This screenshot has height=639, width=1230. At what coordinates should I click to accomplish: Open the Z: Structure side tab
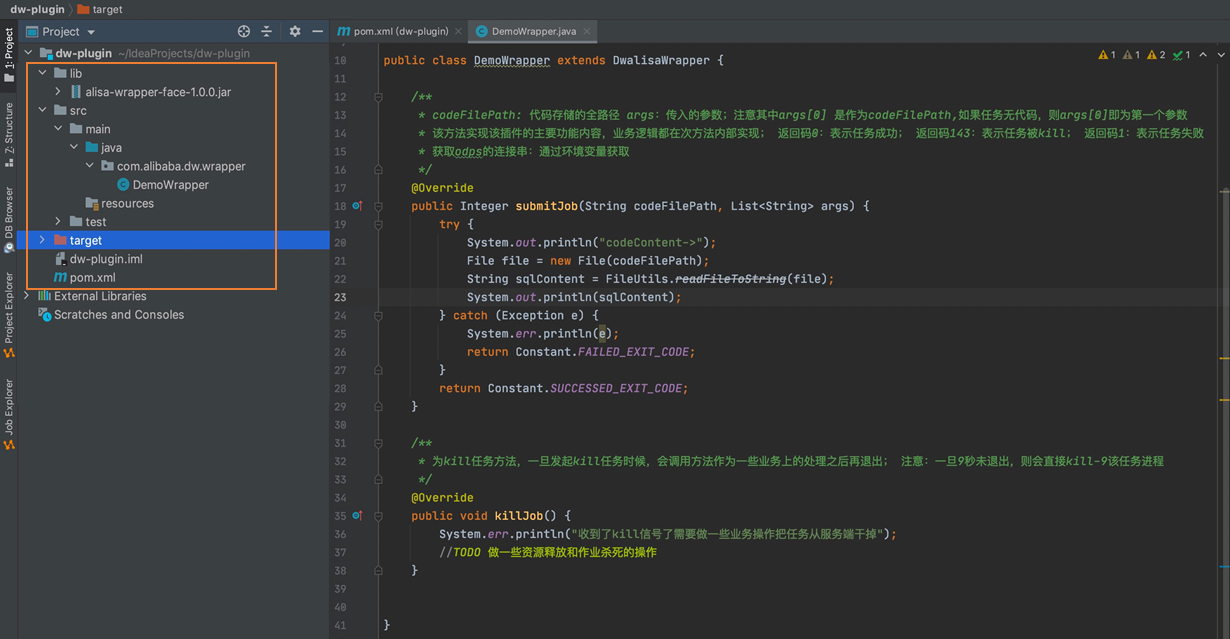(9, 133)
